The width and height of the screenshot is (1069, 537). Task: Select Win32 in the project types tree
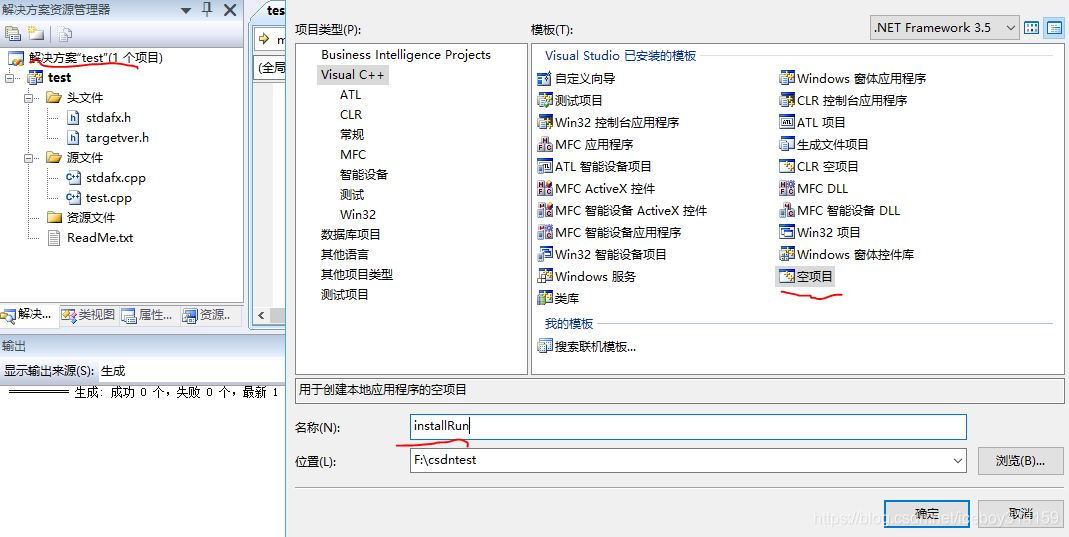358,215
